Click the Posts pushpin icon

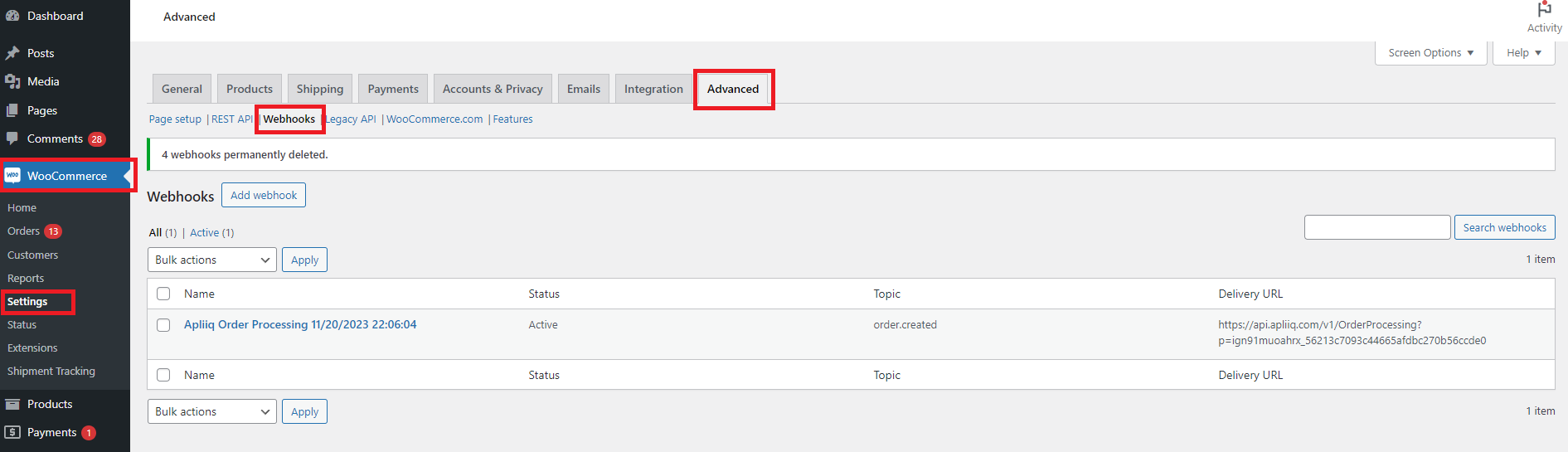12,53
